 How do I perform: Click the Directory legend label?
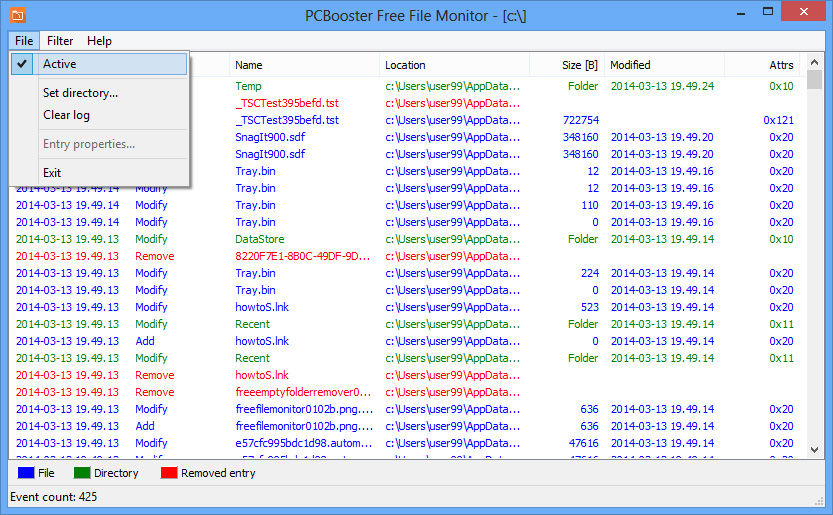tap(116, 473)
